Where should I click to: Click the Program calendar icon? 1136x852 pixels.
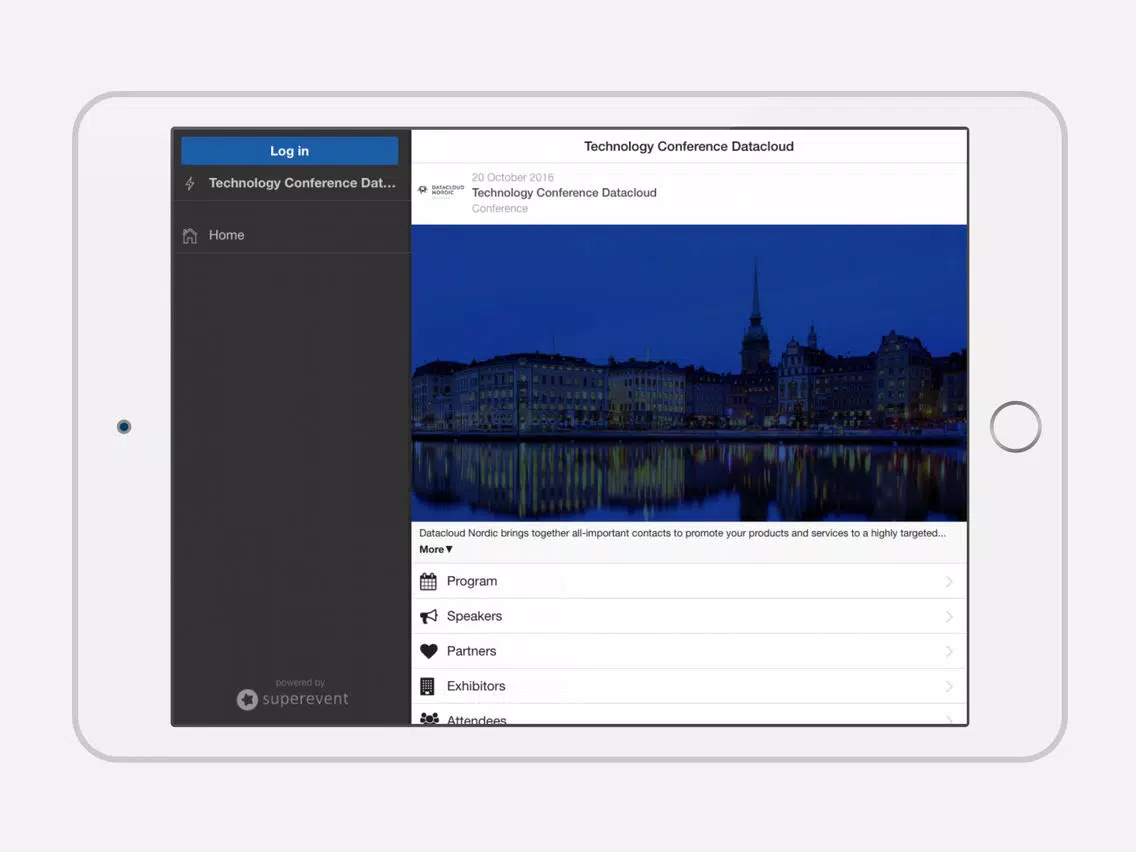428,581
